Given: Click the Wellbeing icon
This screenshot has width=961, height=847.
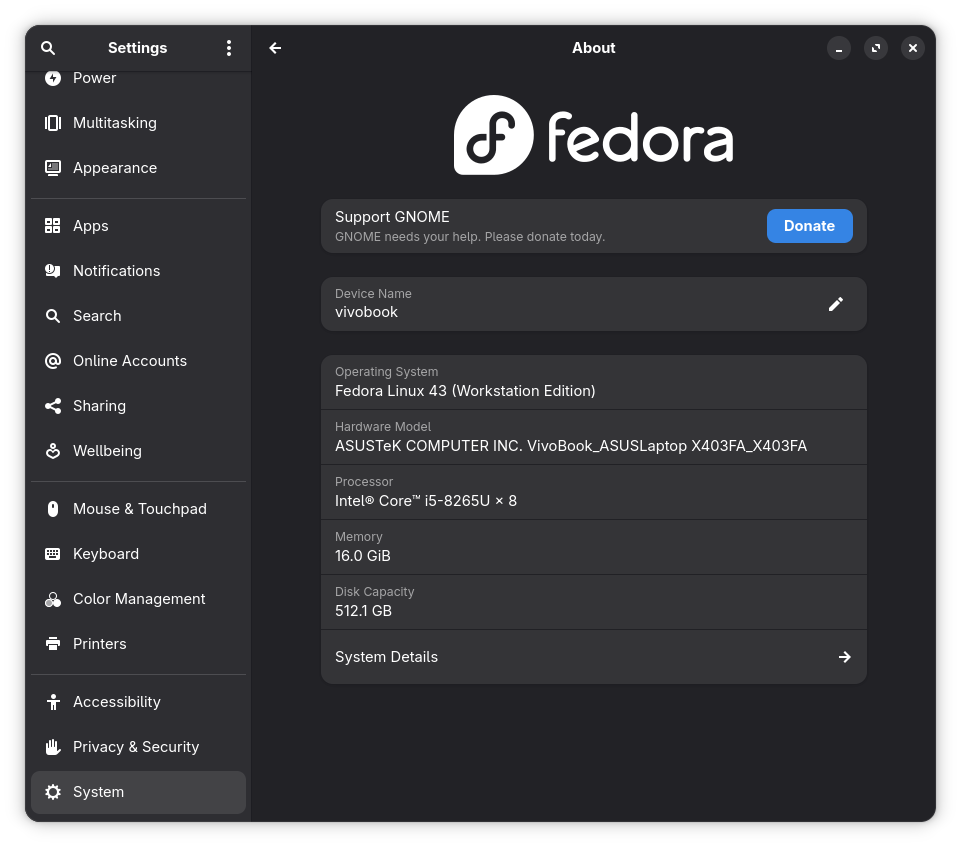Looking at the screenshot, I should pos(53,451).
